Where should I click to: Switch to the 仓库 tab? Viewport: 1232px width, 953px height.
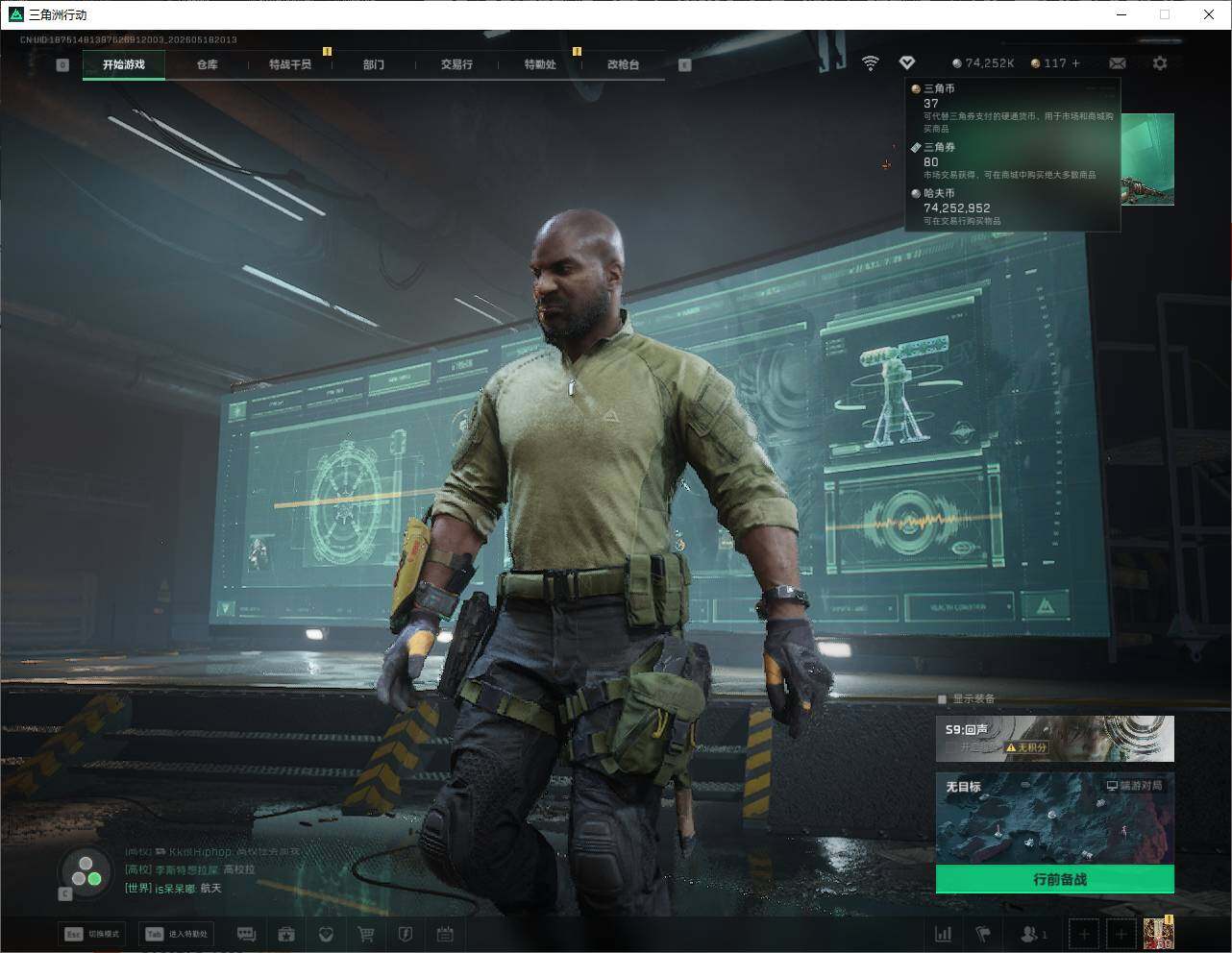click(x=207, y=64)
